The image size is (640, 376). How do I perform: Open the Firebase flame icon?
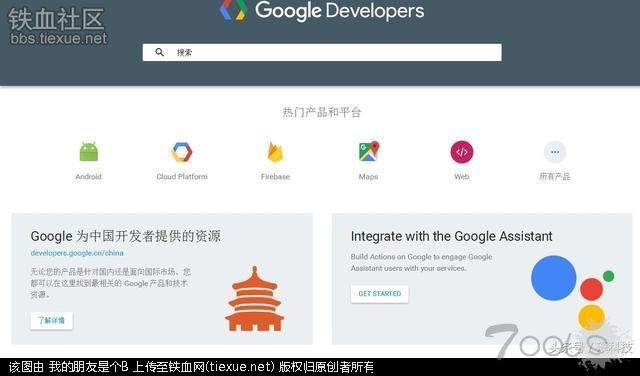[275, 152]
